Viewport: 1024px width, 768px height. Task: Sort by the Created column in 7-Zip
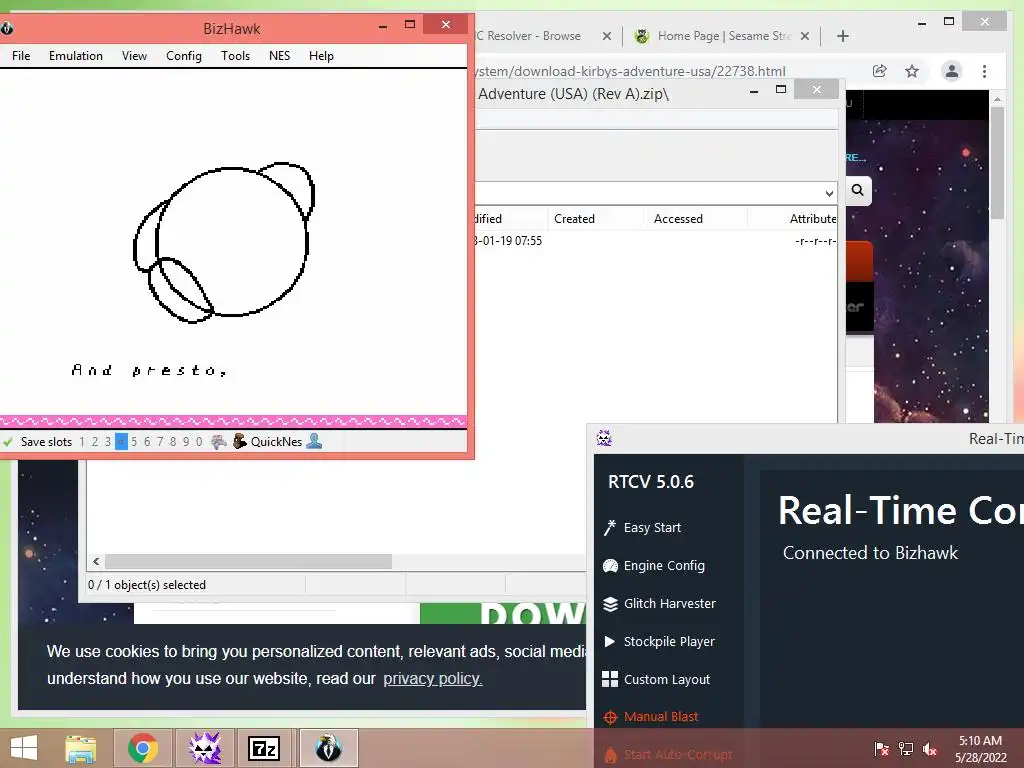(574, 219)
